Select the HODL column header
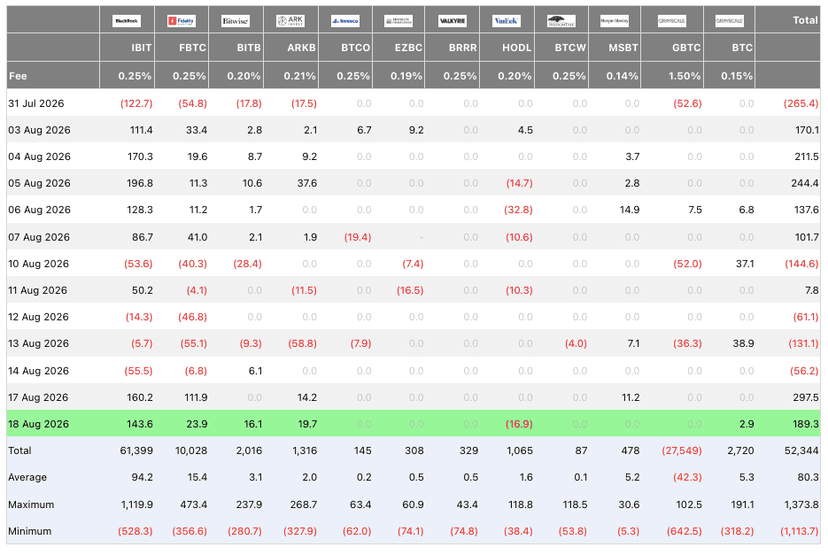Screen dimensions: 828x553 [516, 48]
